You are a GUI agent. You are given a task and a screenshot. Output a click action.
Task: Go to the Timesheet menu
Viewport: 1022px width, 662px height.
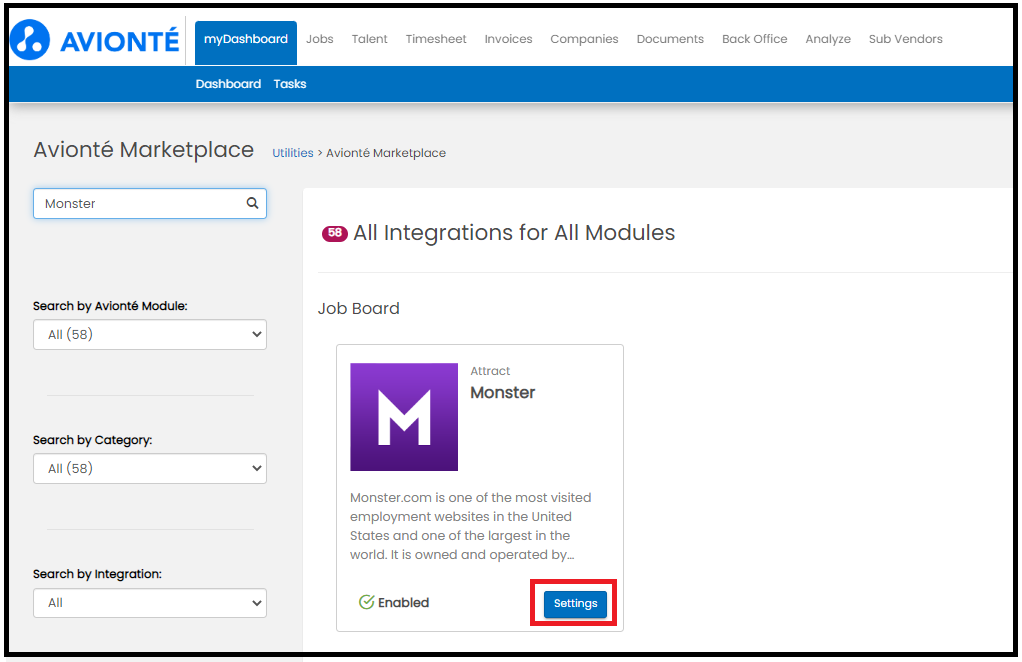436,39
